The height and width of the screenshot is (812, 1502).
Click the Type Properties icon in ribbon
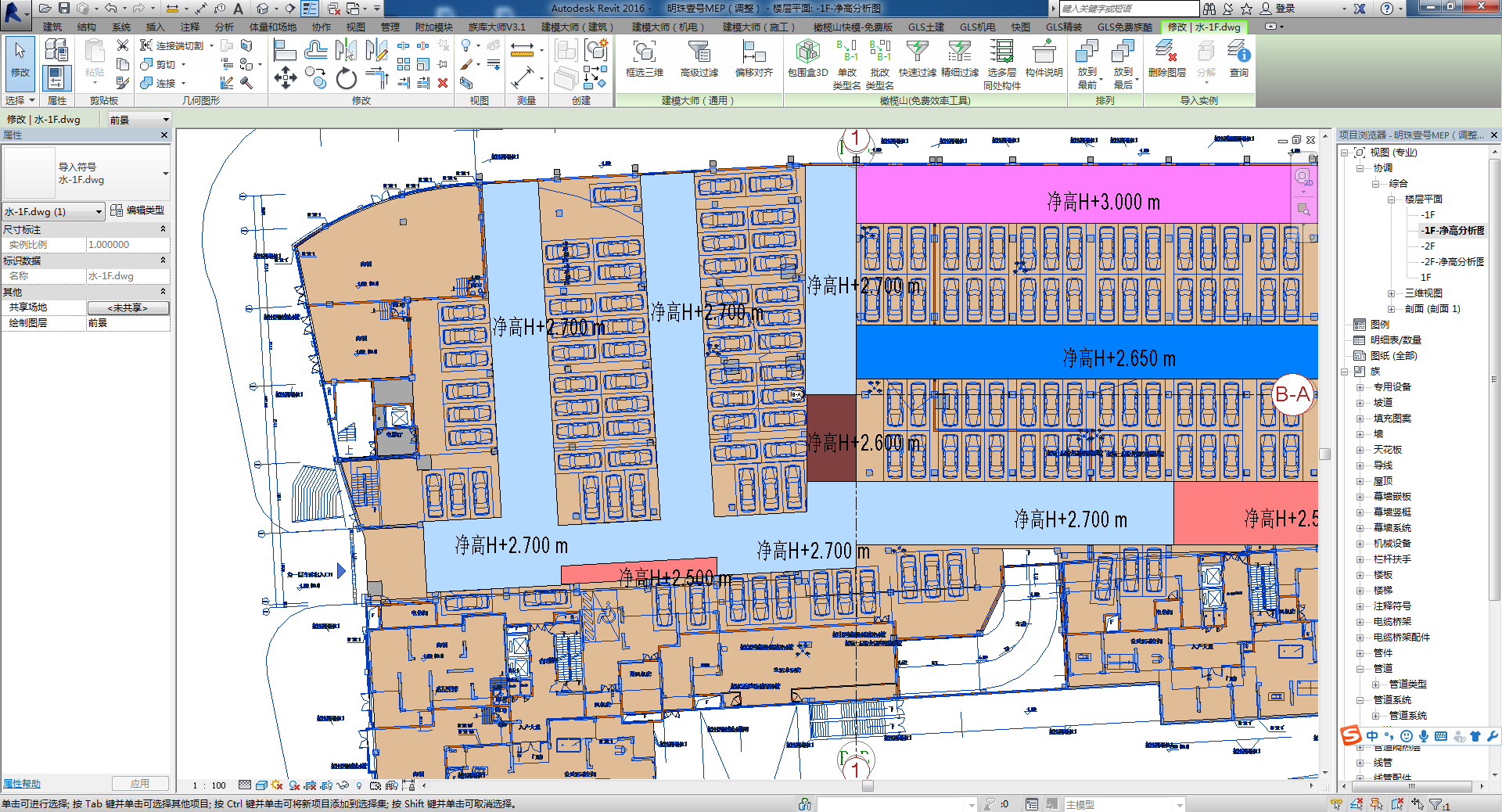tap(56, 50)
